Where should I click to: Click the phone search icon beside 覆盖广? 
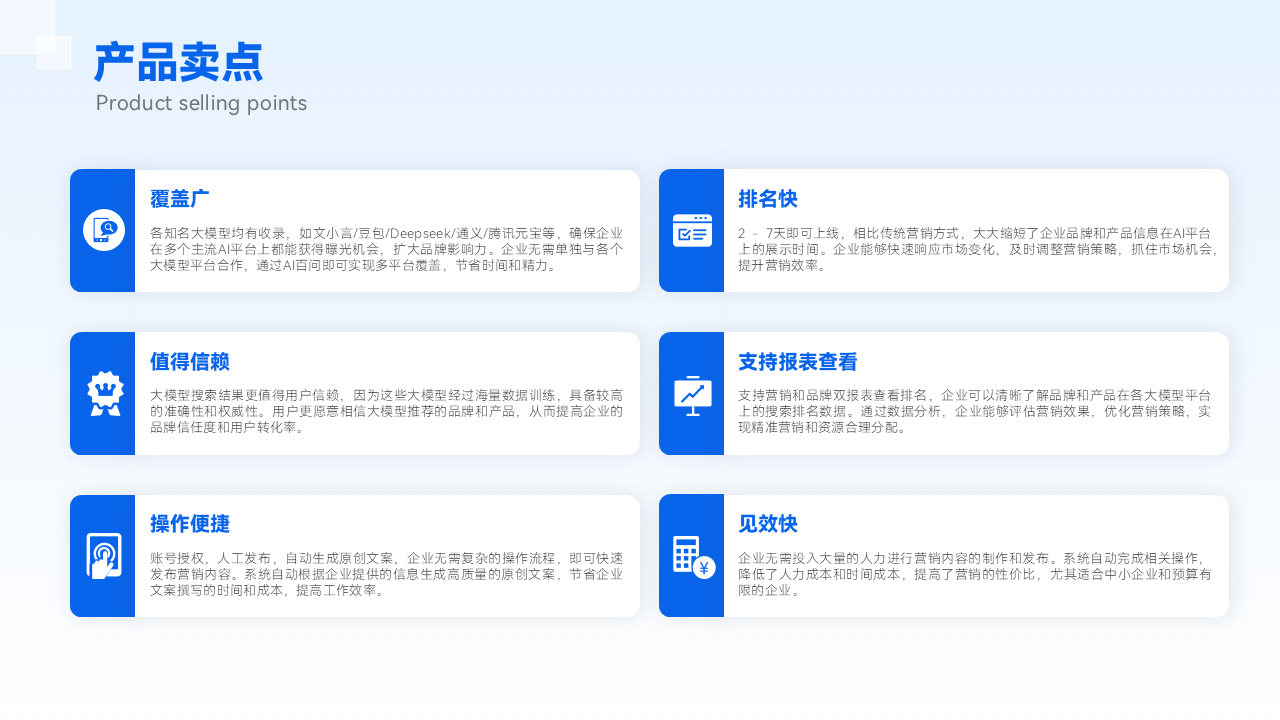pyautogui.click(x=103, y=230)
